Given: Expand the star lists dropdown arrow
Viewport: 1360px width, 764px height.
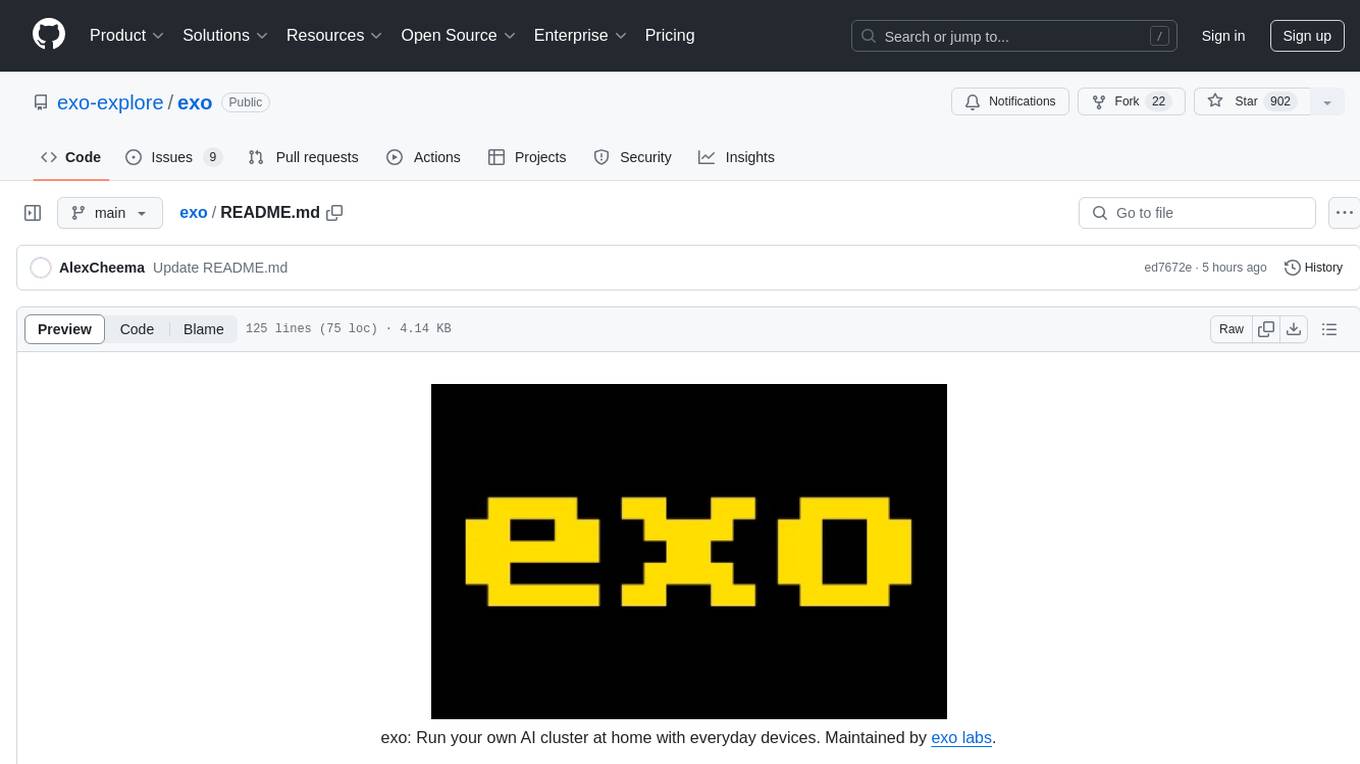Looking at the screenshot, I should [1327, 102].
